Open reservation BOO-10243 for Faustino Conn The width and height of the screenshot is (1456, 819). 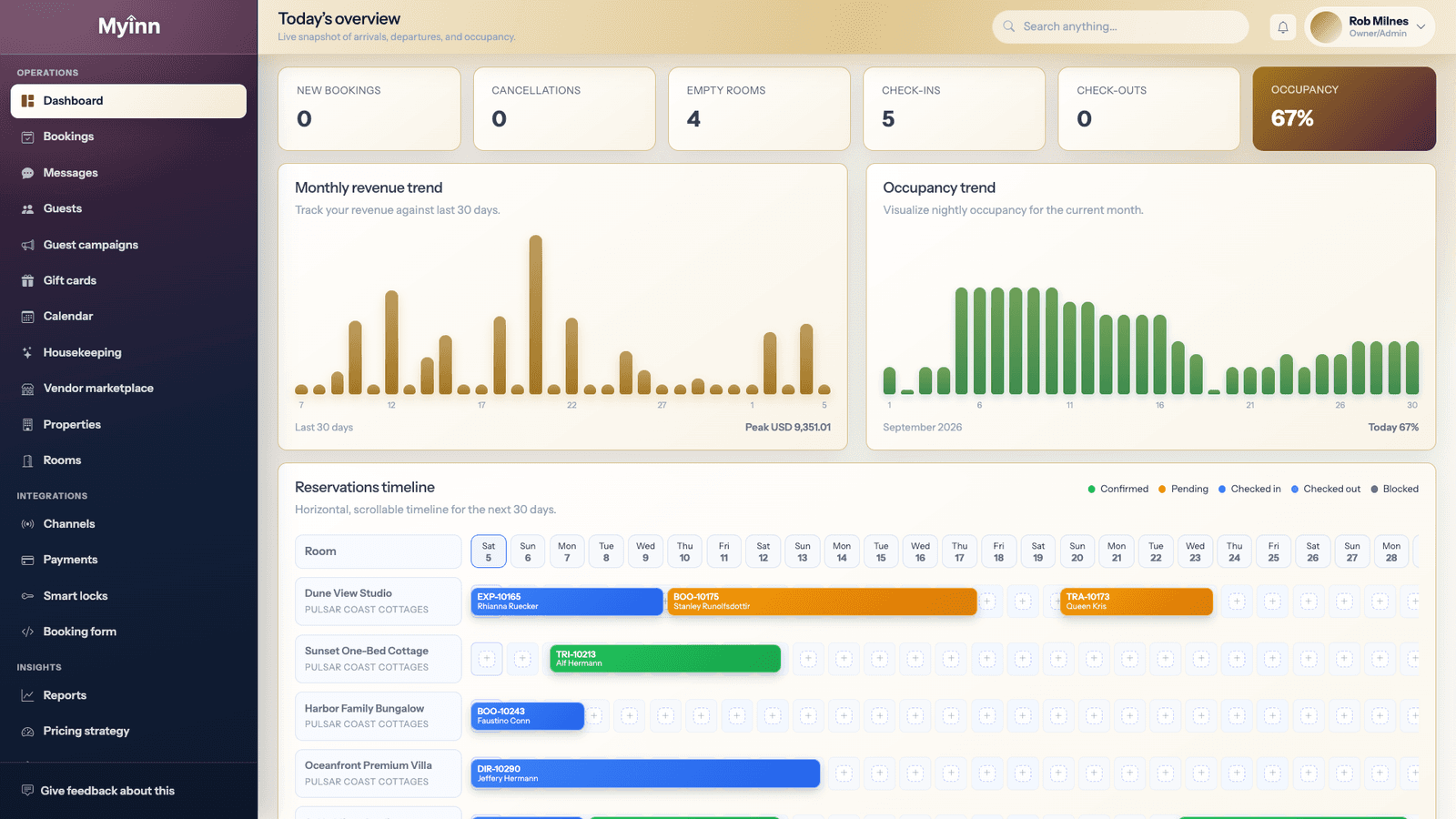528,716
